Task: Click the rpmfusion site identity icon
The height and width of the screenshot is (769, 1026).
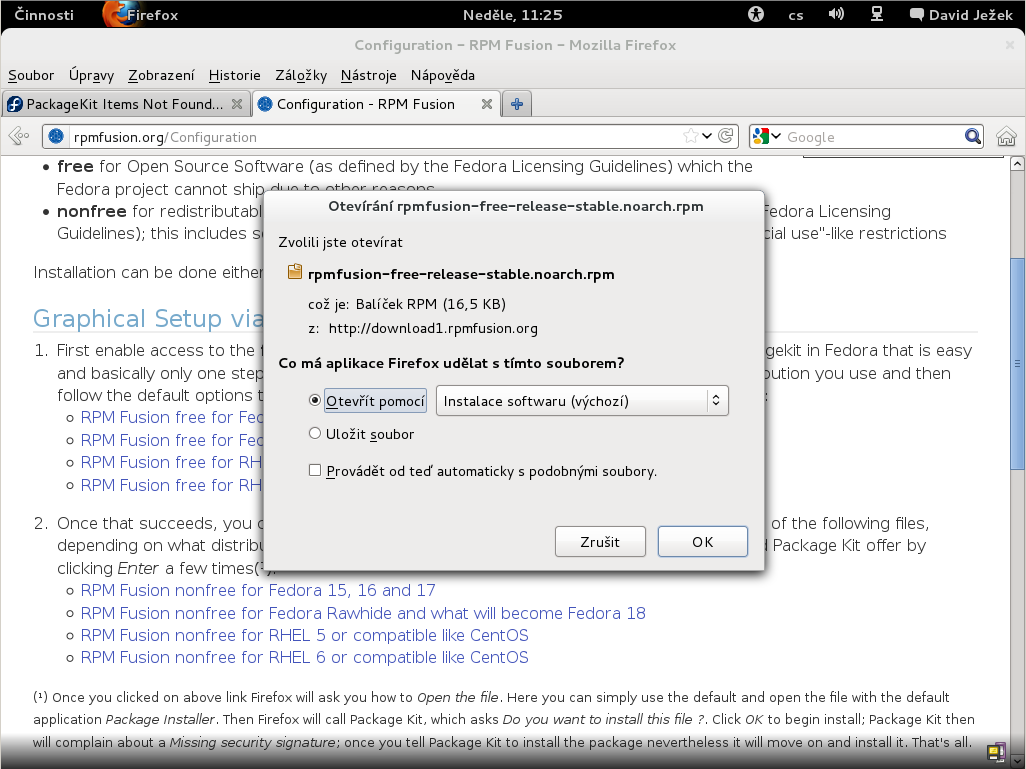Action: (56, 136)
